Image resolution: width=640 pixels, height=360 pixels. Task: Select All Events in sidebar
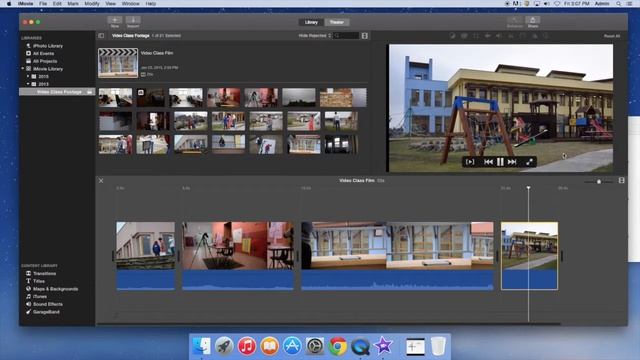[x=43, y=53]
